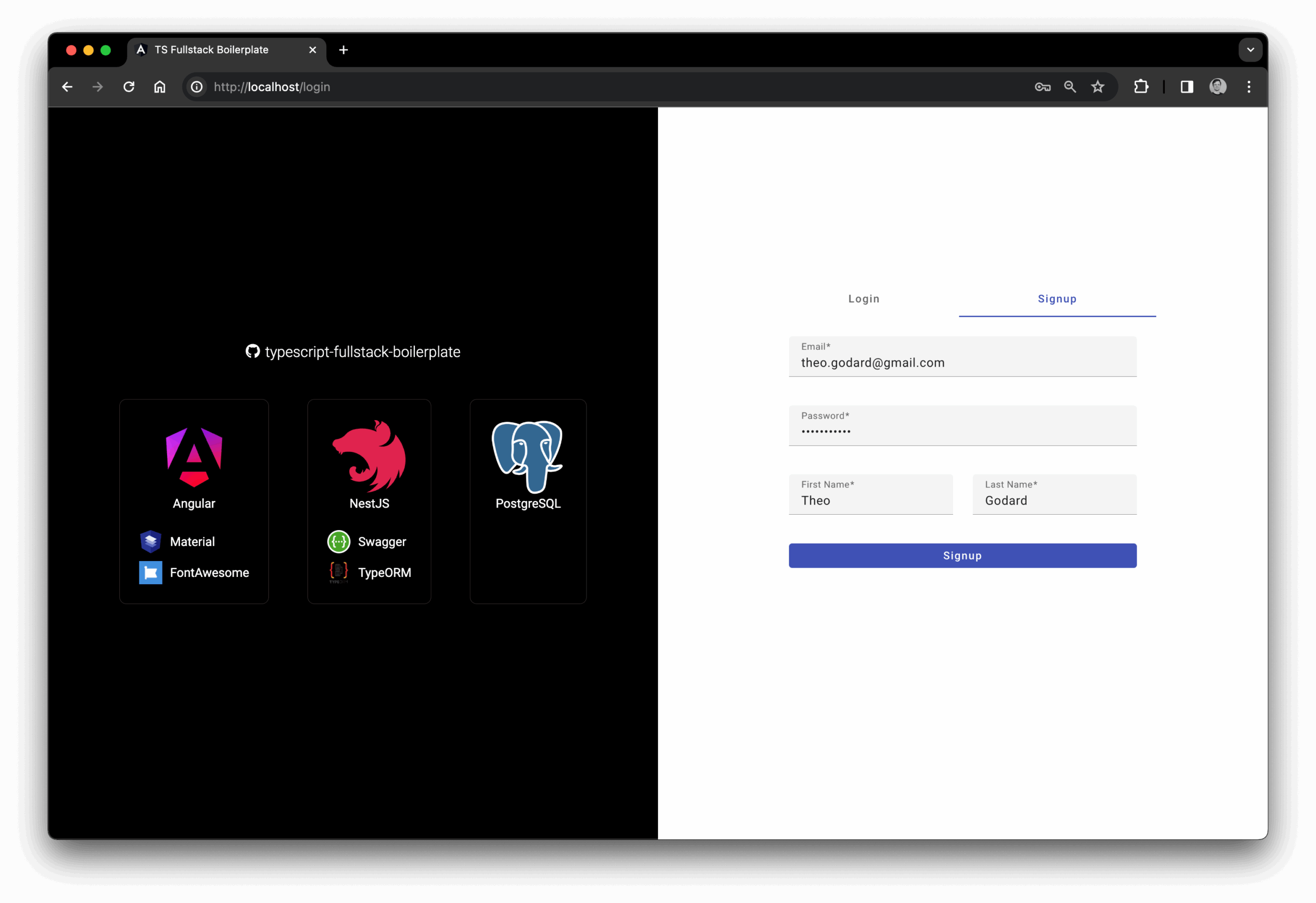The width and height of the screenshot is (1316, 903).
Task: Click the NestJS logo
Action: (369, 456)
